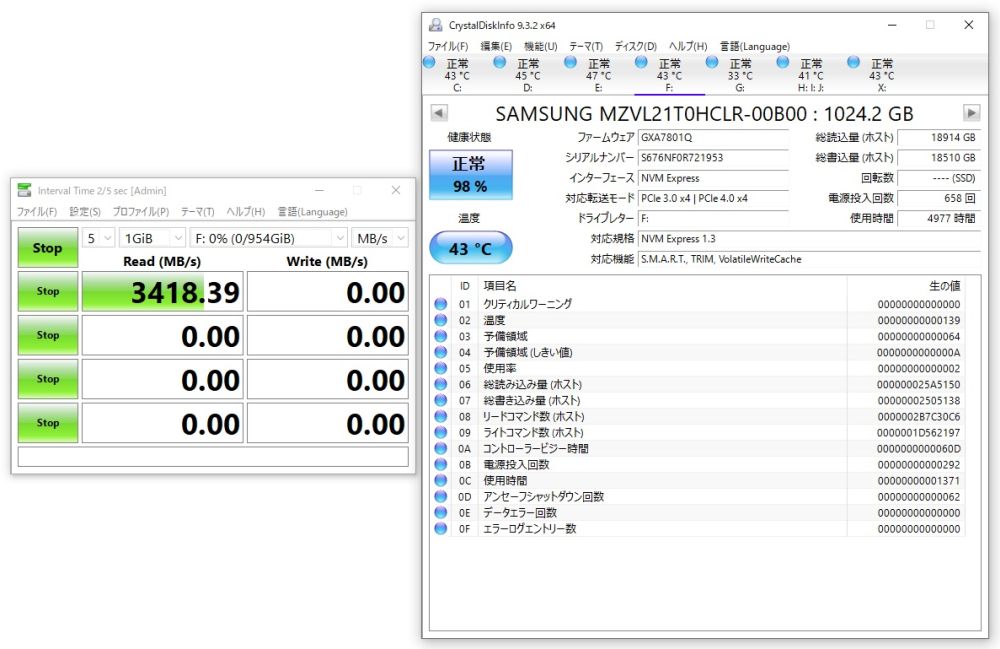Click status orb for 0C 使用時間 row
The width and height of the screenshot is (1000, 649).
point(441,481)
